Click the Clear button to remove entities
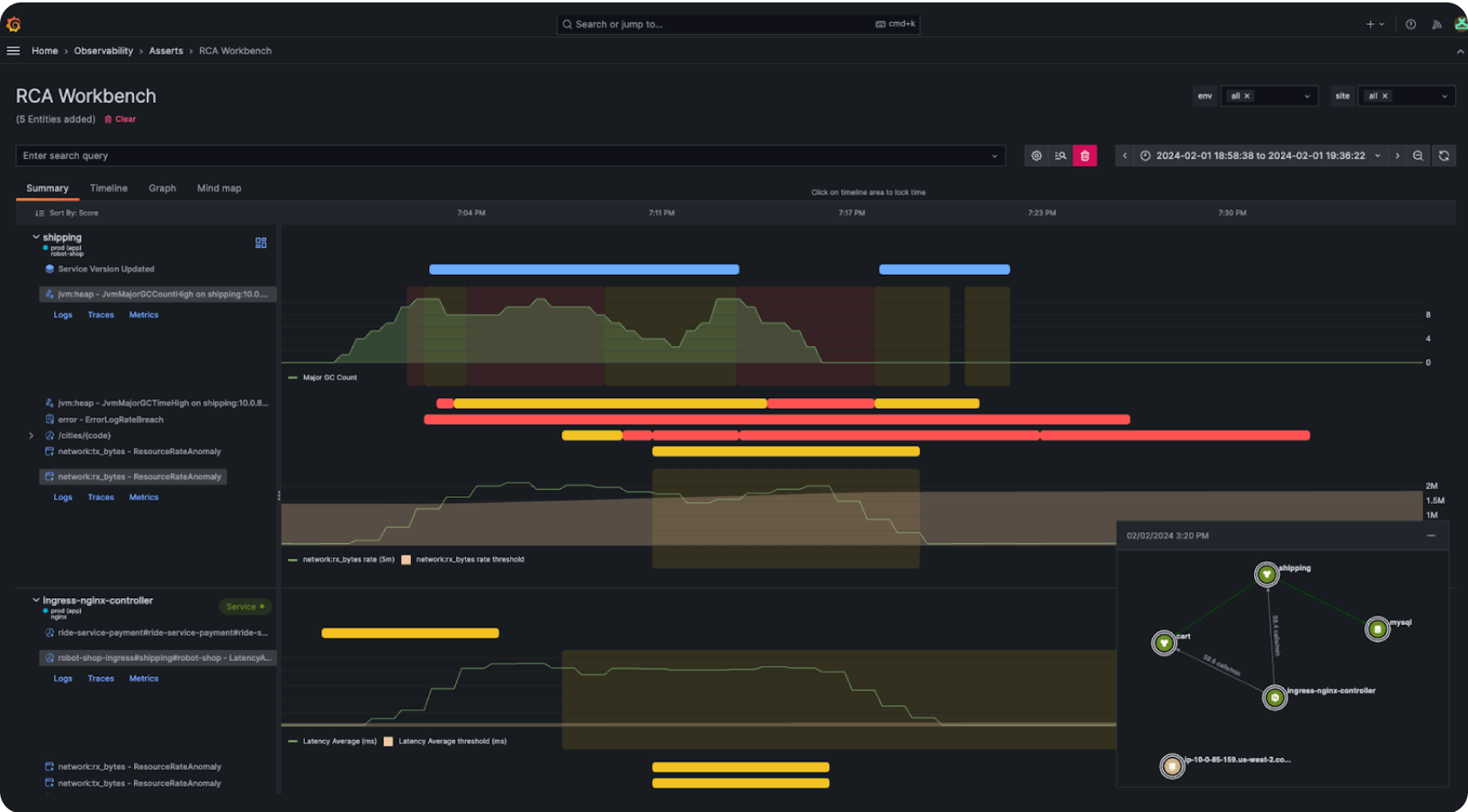The width and height of the screenshot is (1468, 812). coord(120,118)
